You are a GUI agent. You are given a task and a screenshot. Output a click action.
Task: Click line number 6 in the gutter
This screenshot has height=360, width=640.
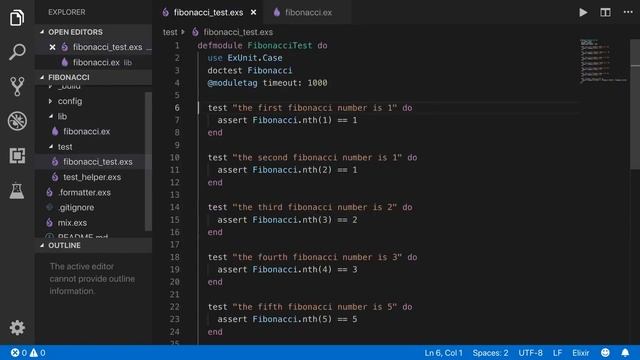[177, 108]
